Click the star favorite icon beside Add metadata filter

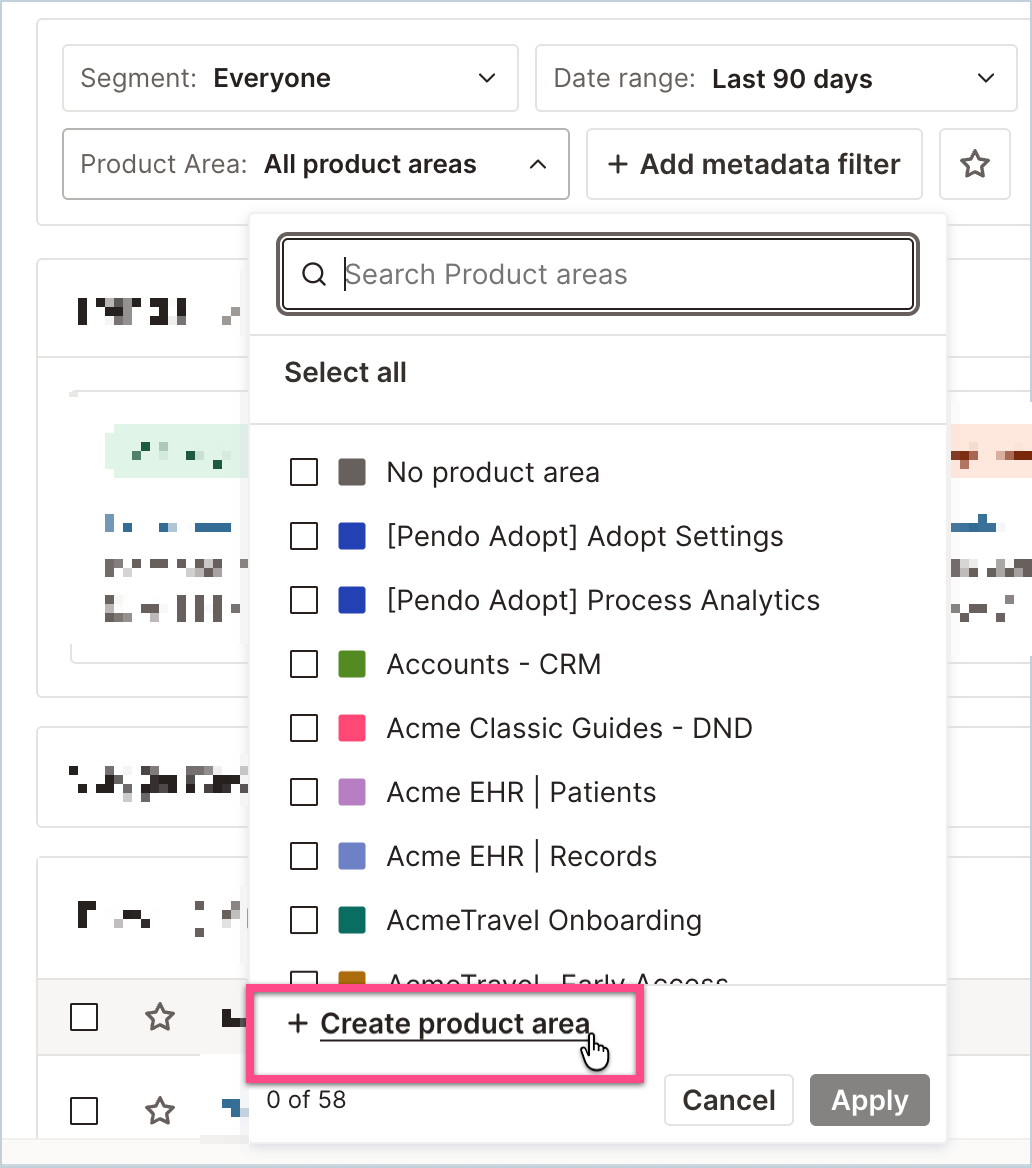coord(975,164)
